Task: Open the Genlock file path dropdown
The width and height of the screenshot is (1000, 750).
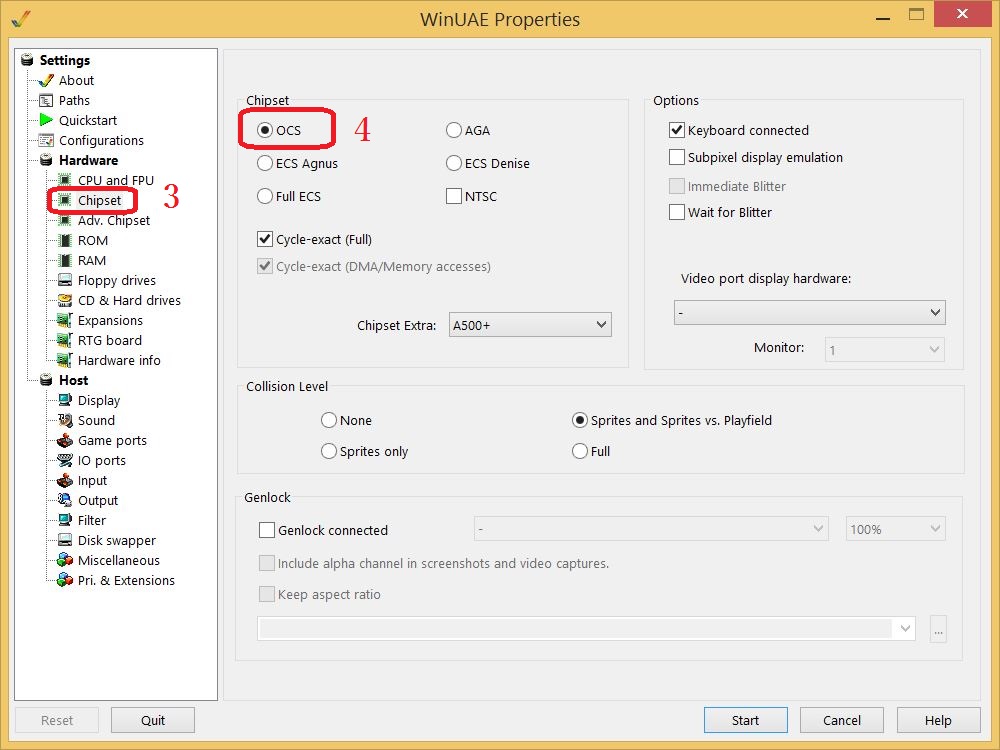Action: click(x=586, y=629)
